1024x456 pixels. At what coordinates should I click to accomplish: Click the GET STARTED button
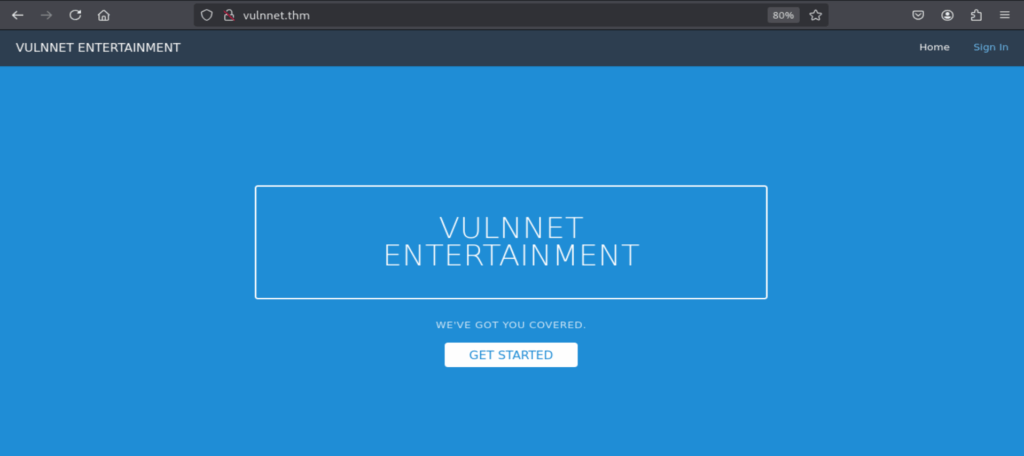pyautogui.click(x=511, y=355)
